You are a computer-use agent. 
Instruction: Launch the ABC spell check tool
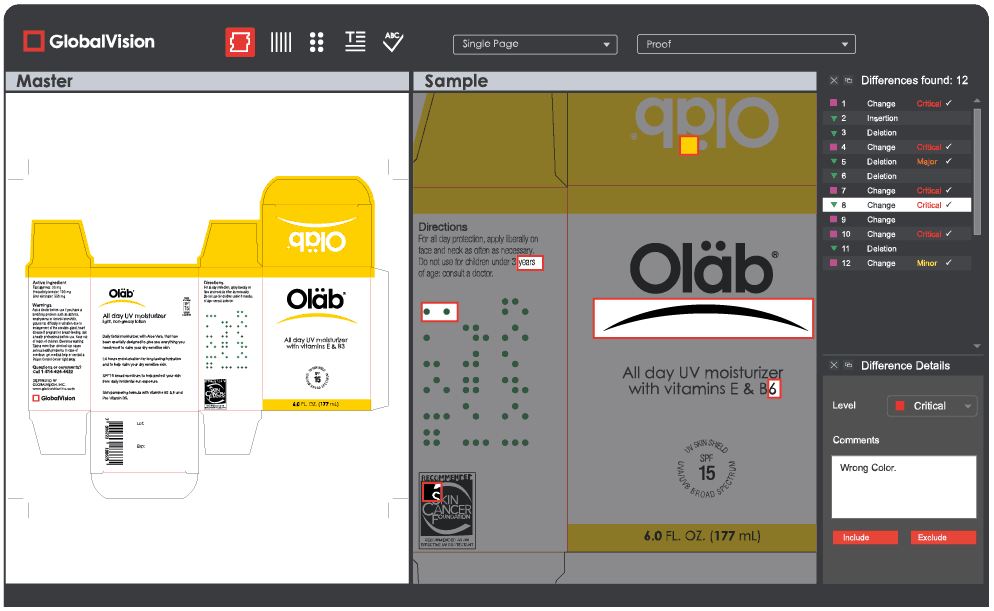click(x=394, y=42)
